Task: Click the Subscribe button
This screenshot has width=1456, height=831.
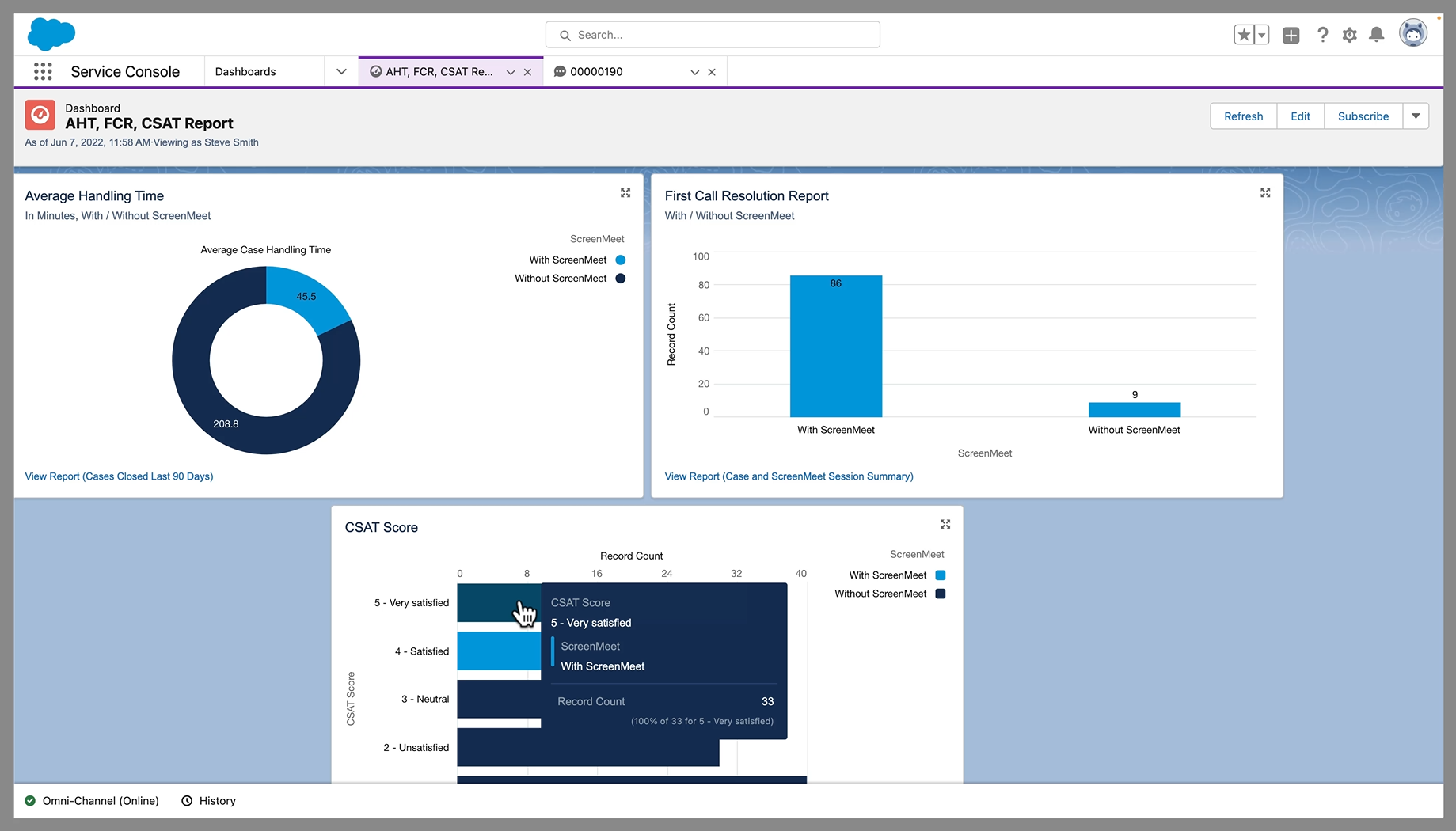Action: 1363,116
